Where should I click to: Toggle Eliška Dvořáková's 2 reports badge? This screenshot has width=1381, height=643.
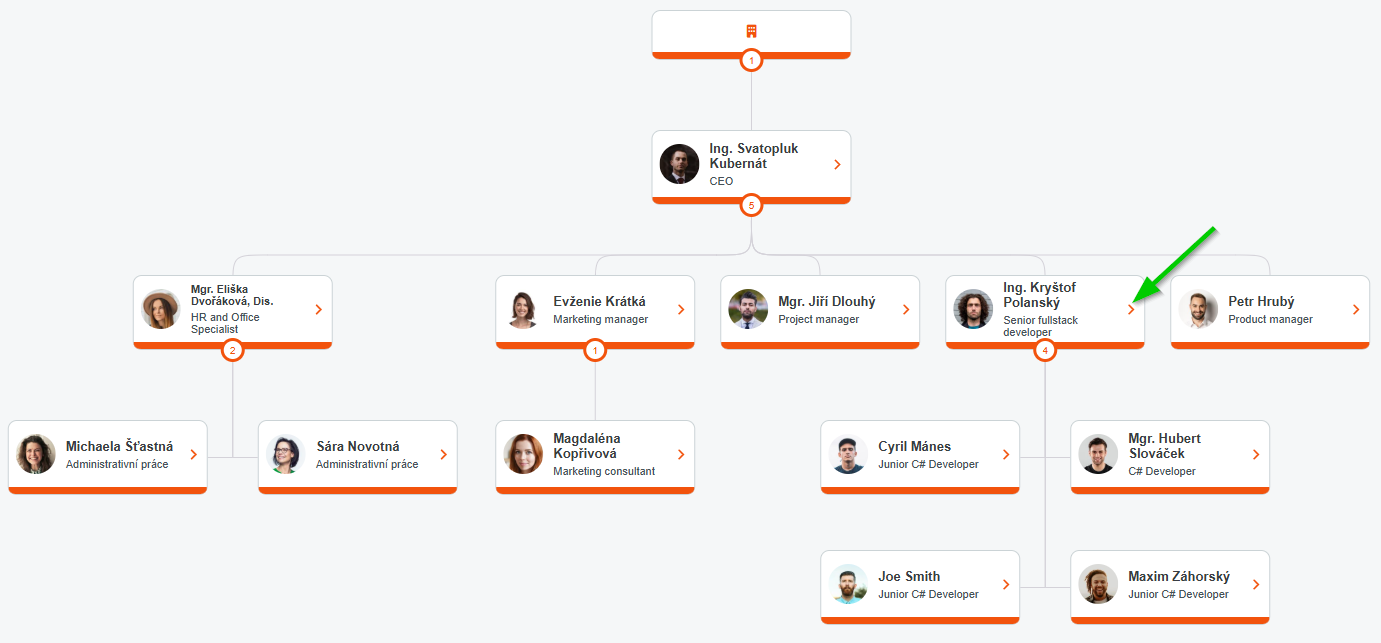[233, 351]
